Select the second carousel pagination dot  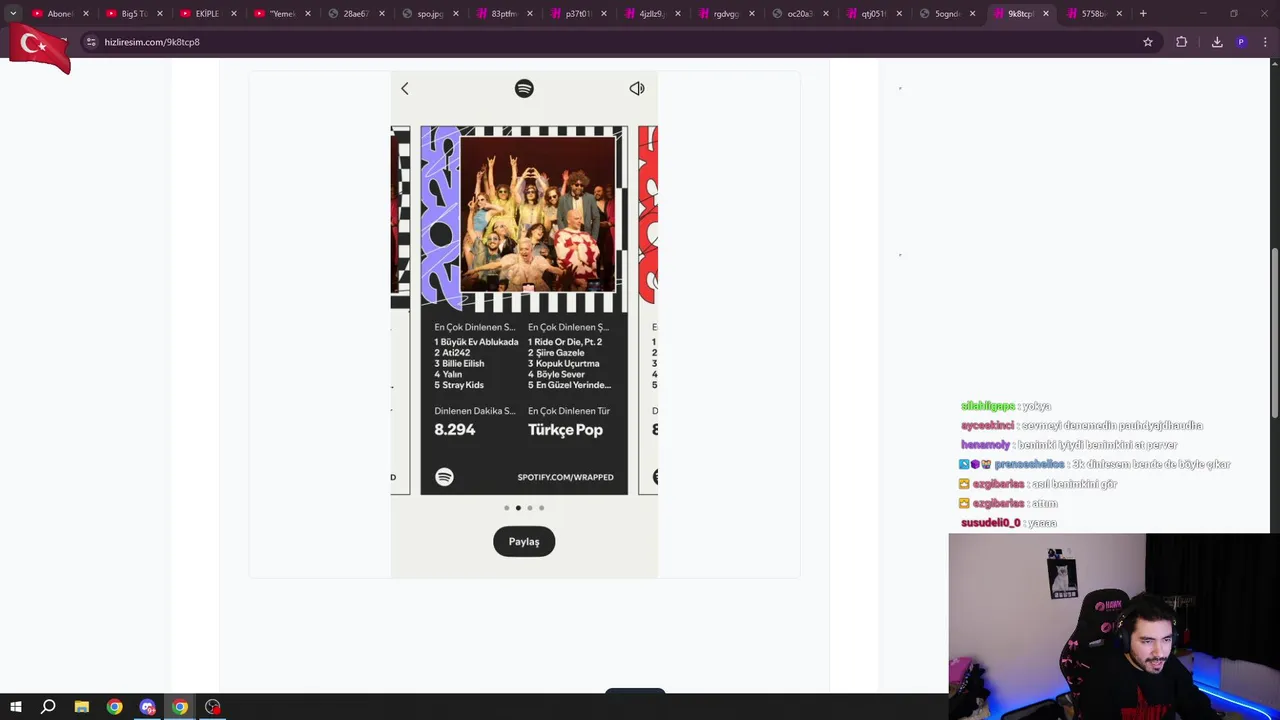click(518, 508)
